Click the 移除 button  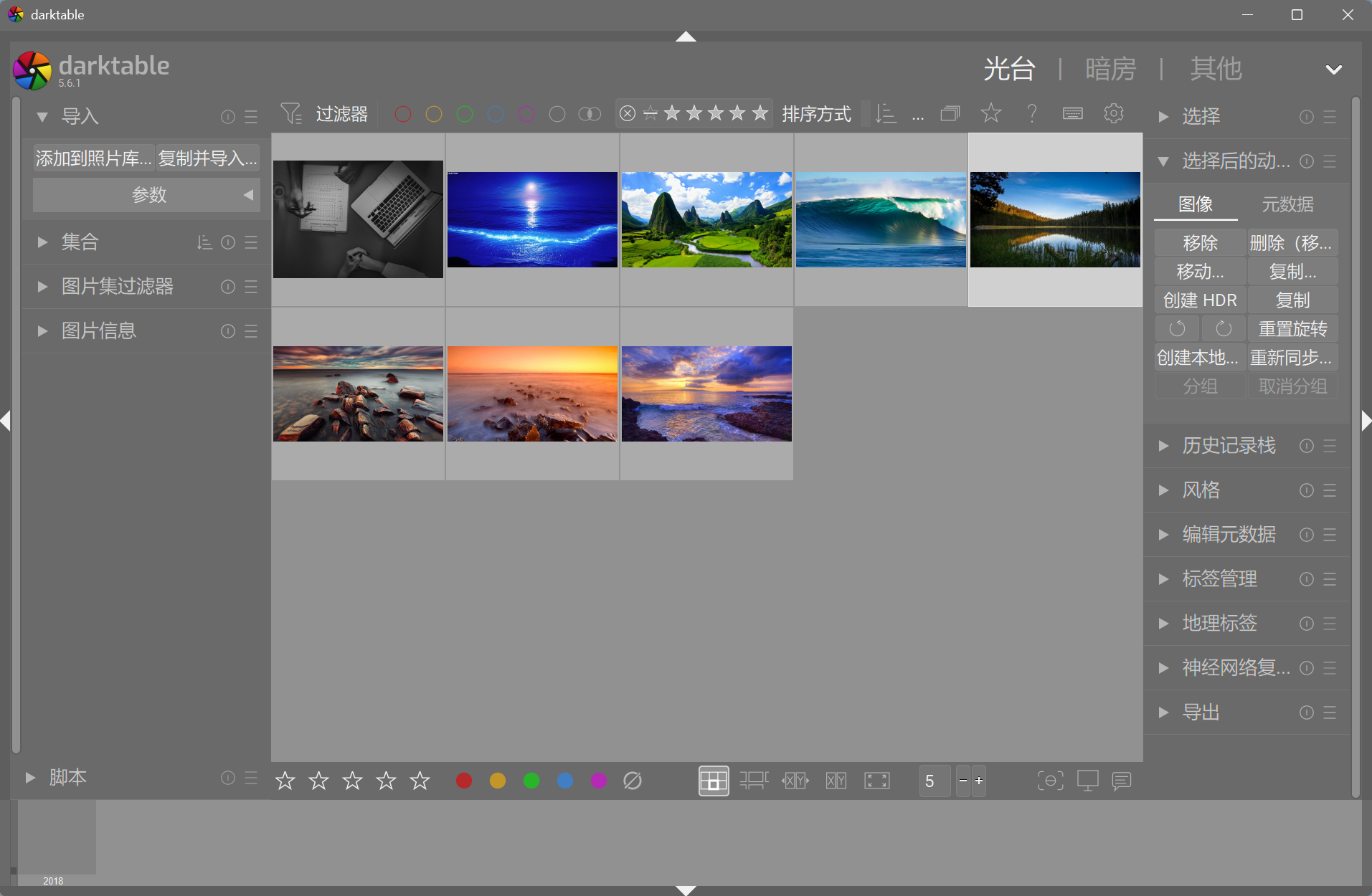pyautogui.click(x=1200, y=243)
